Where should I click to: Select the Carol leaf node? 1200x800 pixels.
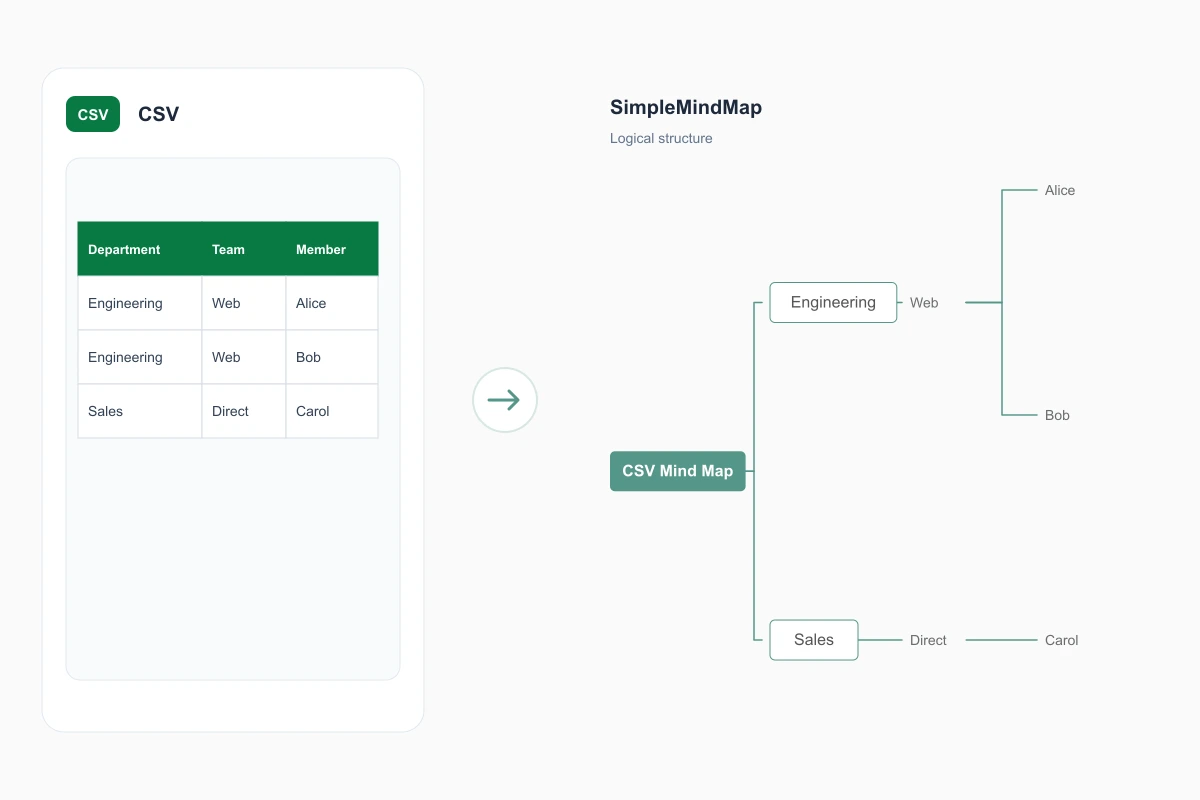point(1061,640)
